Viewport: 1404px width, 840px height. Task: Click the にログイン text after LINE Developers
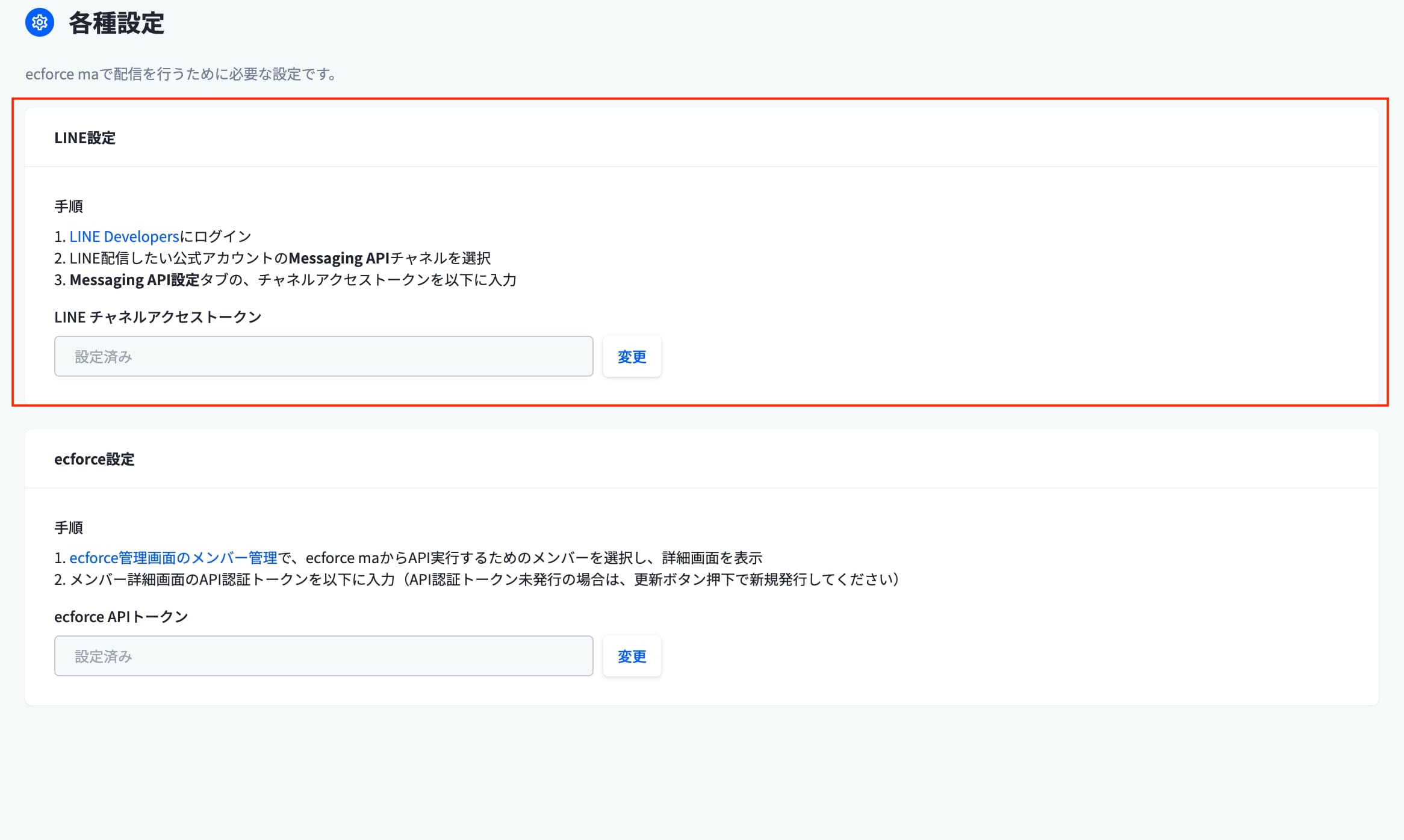pos(216,236)
